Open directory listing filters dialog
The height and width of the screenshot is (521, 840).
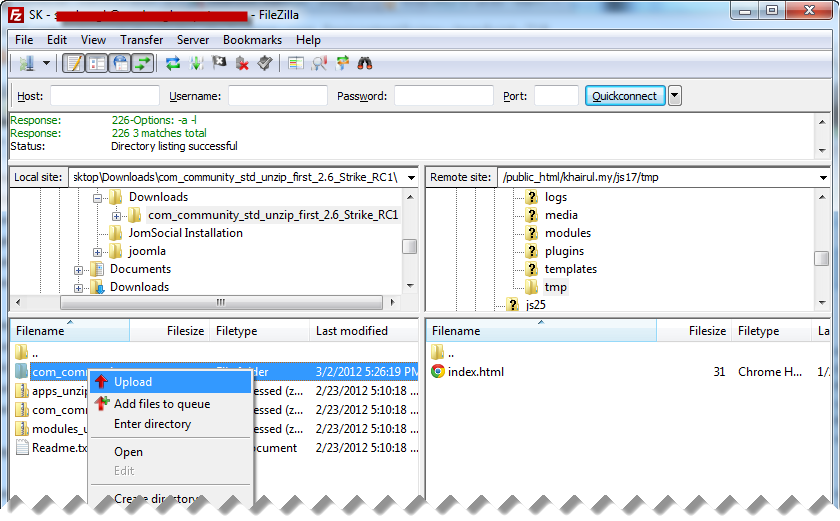click(x=296, y=63)
